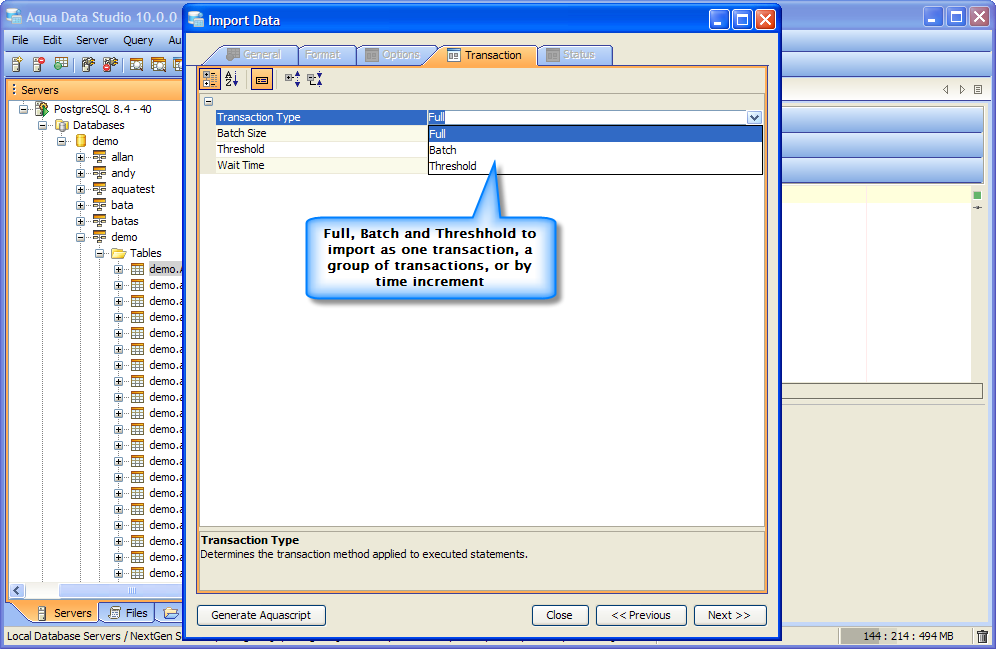996x649 pixels.
Task: Click the Connect Server toolbar icon
Action: (x=88, y=64)
